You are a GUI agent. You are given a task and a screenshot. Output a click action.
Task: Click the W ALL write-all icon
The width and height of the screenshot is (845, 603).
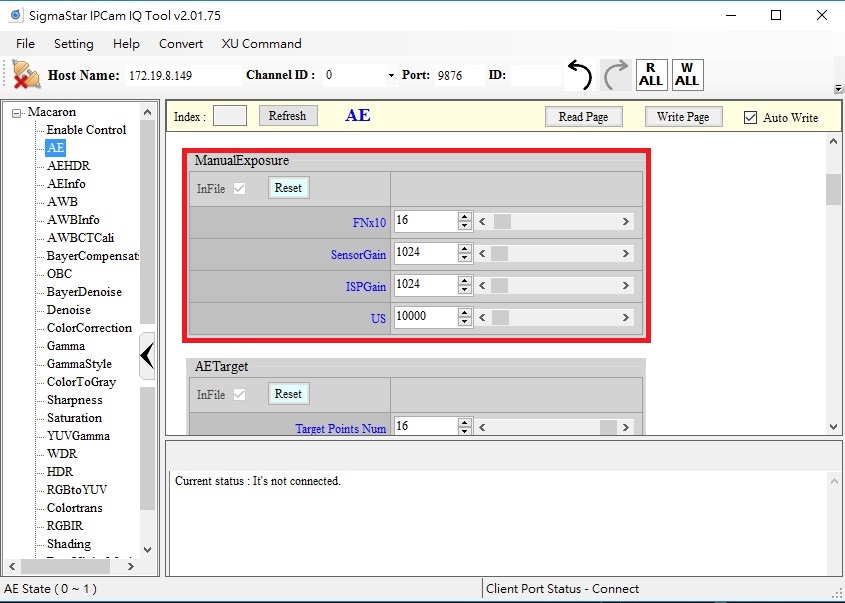(x=686, y=75)
